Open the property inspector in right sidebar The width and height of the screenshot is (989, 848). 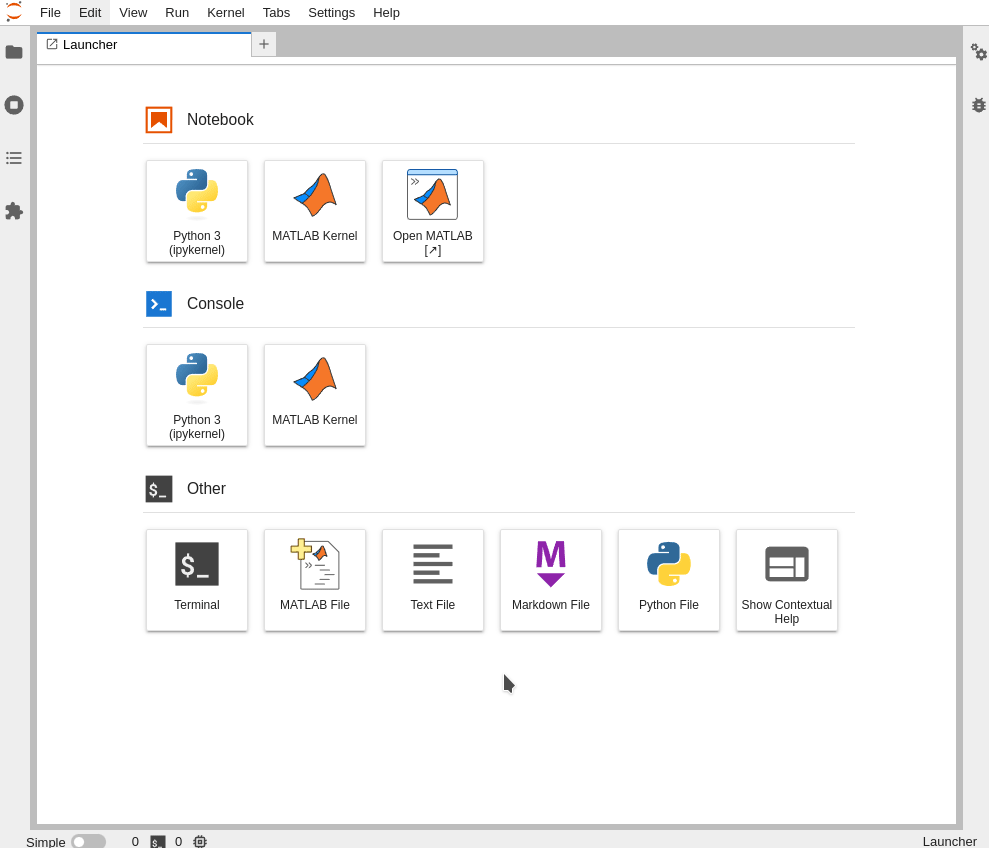click(977, 52)
